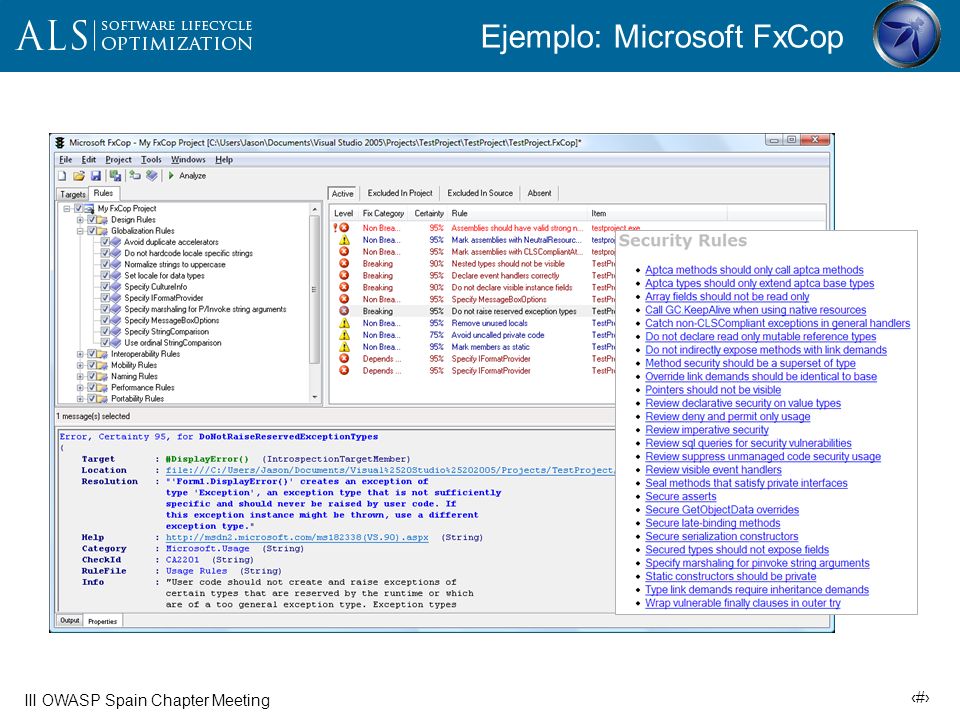
Task: Expand the Interoperability Rules node
Action: (x=80, y=354)
